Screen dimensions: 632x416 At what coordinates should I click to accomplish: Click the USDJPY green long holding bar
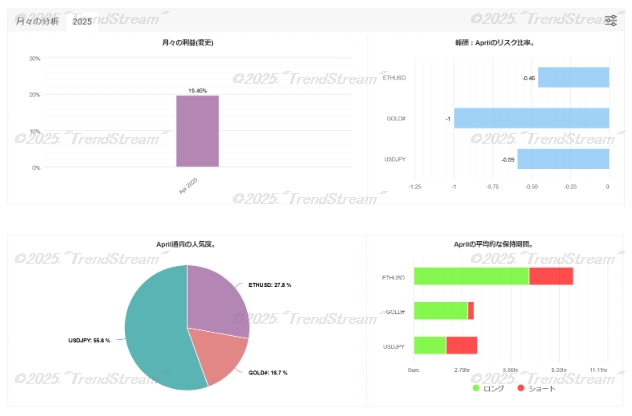[430, 345]
